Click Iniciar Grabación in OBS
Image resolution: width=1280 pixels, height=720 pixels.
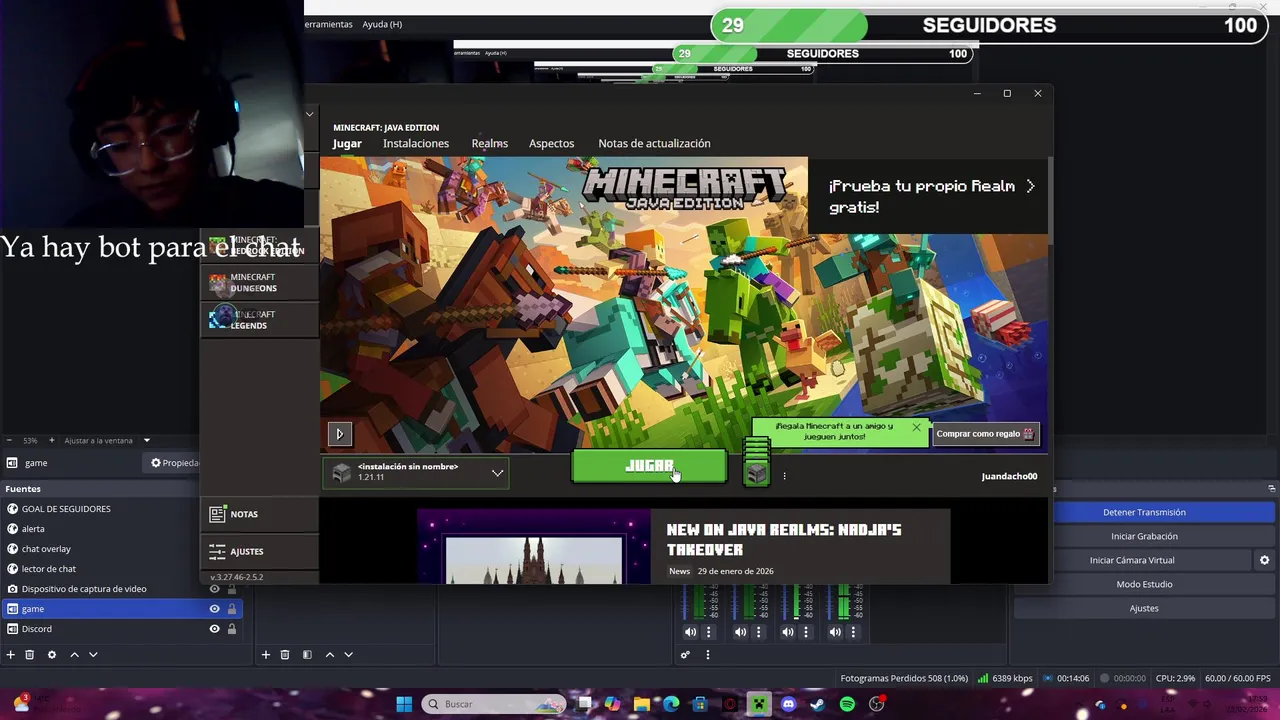tap(1144, 536)
